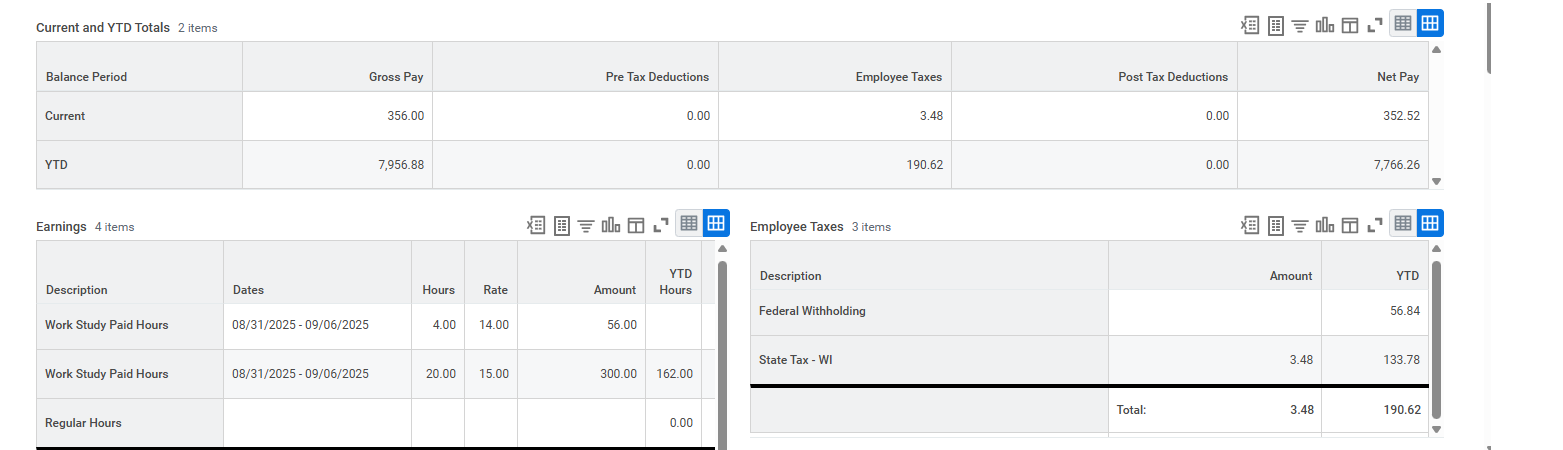Expand Current and YTD Totals to fullscreen
This screenshot has width=1563, height=450.
click(1374, 25)
